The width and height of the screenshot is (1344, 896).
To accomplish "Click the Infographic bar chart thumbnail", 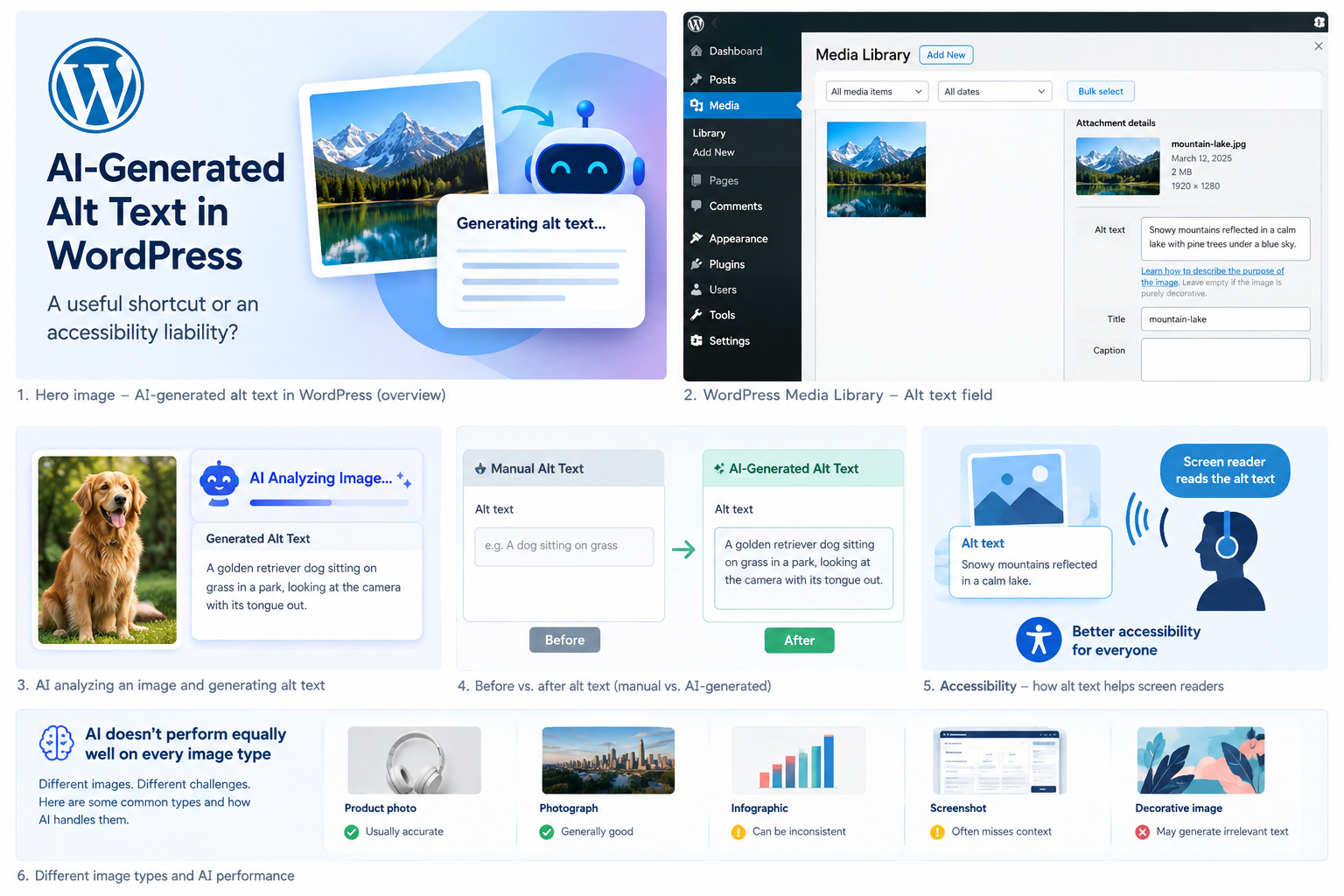I will pyautogui.click(x=798, y=760).
